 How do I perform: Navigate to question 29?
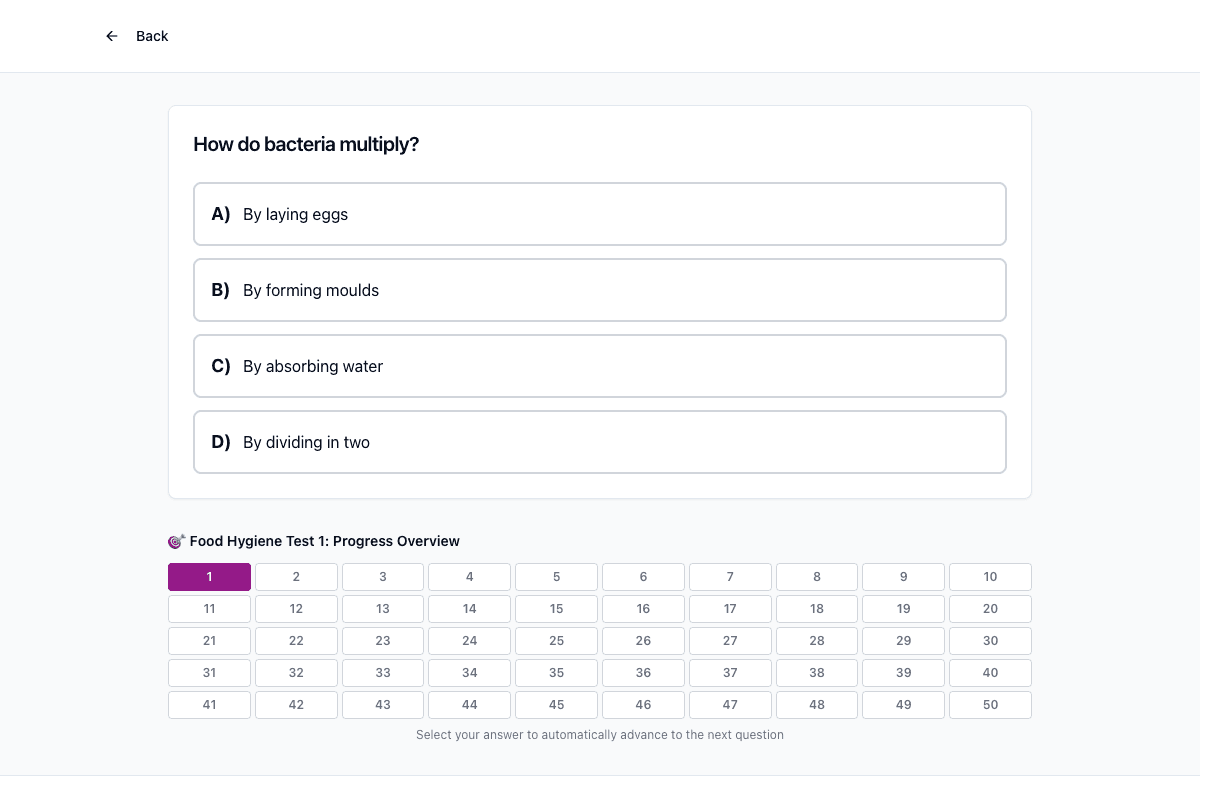tap(904, 641)
